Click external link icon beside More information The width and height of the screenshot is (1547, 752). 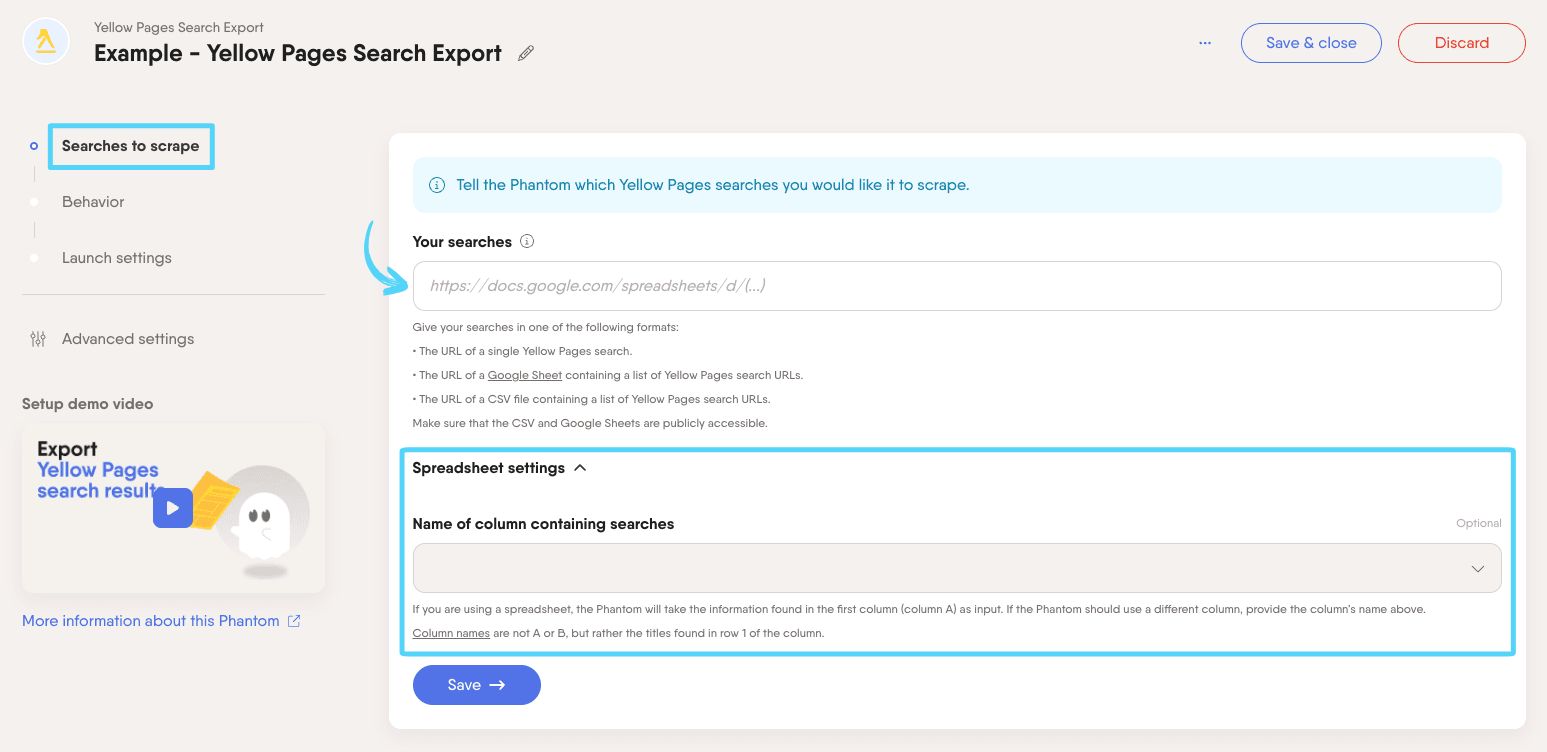(294, 621)
